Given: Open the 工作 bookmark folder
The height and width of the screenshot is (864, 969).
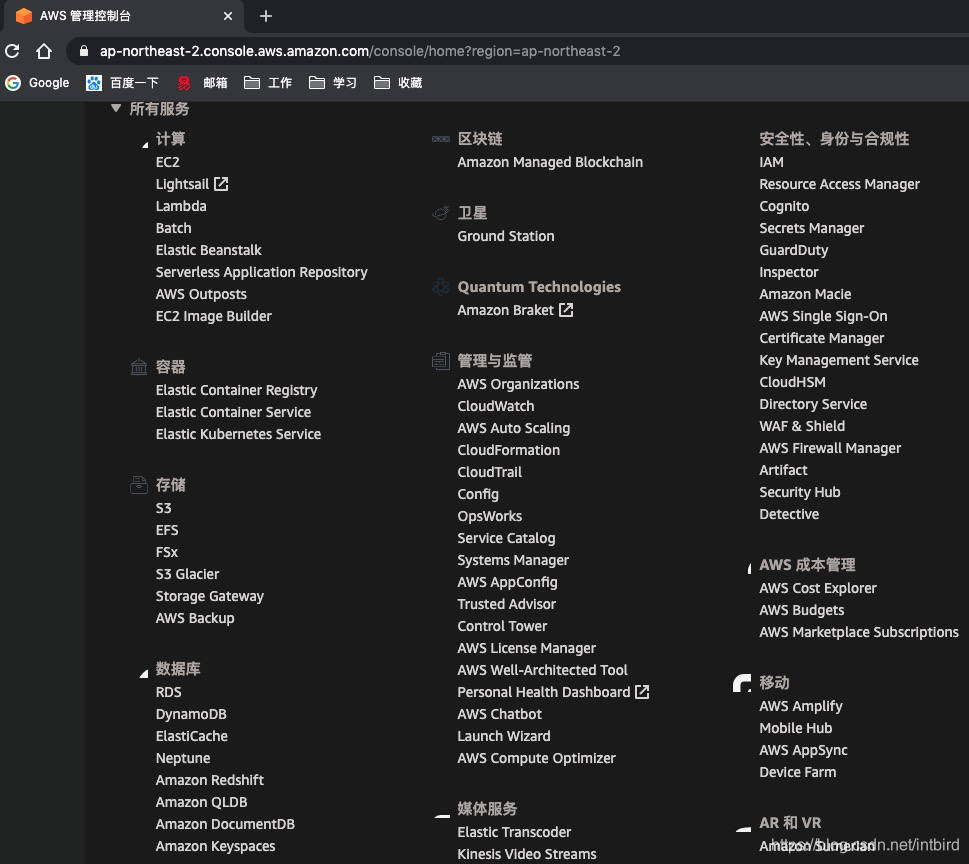Looking at the screenshot, I should [268, 83].
